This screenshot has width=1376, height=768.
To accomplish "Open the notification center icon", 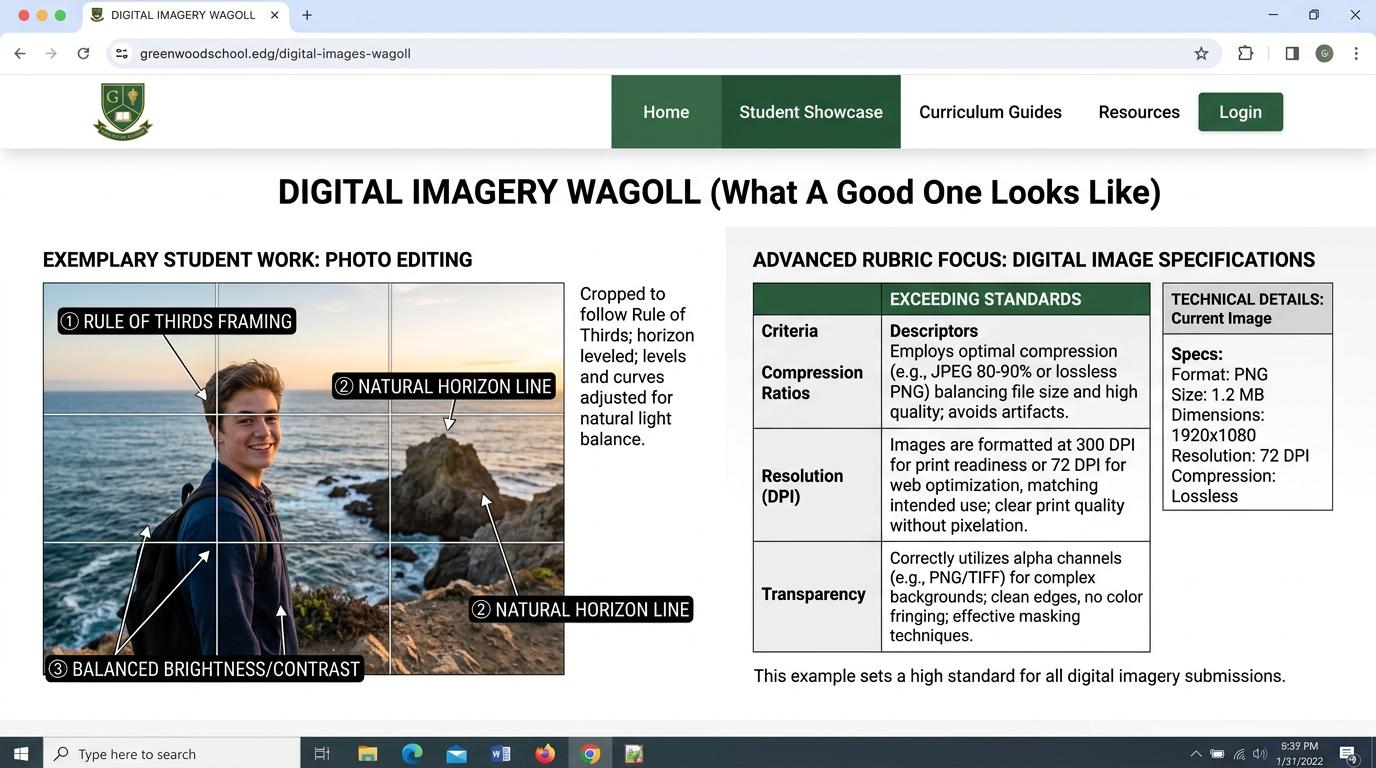I will coord(1347,754).
